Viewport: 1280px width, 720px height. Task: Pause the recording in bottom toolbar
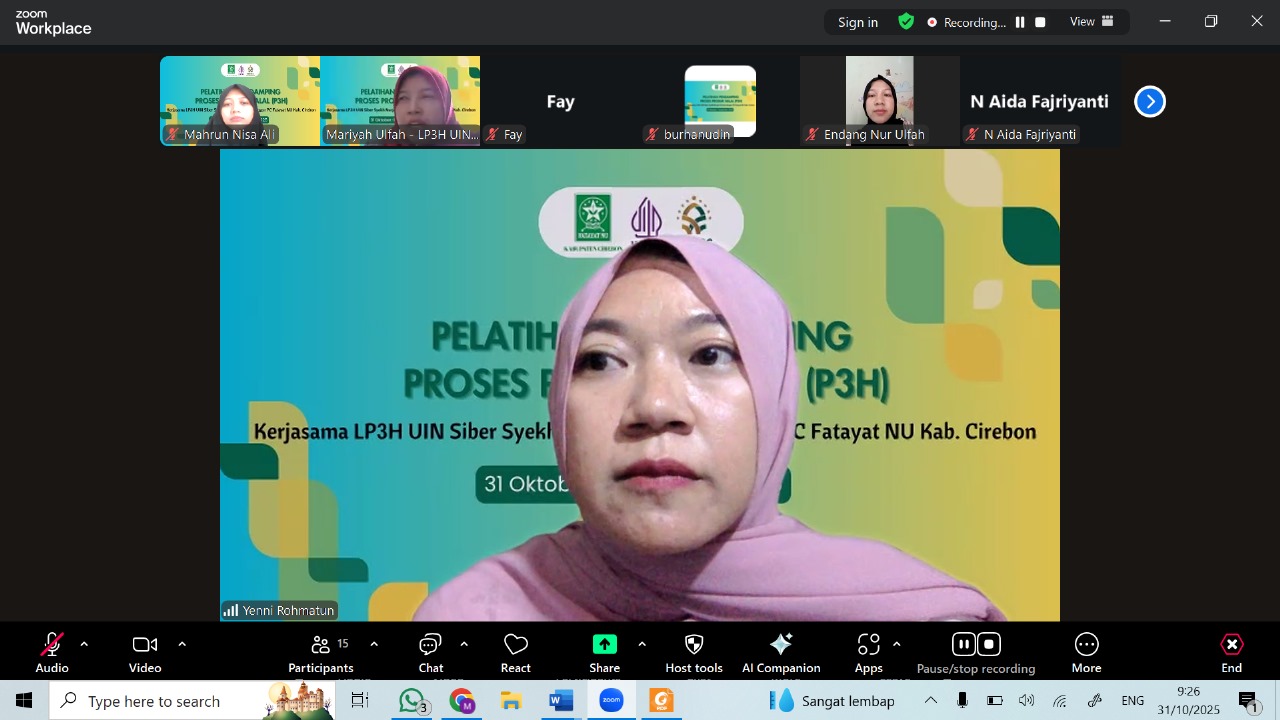963,644
